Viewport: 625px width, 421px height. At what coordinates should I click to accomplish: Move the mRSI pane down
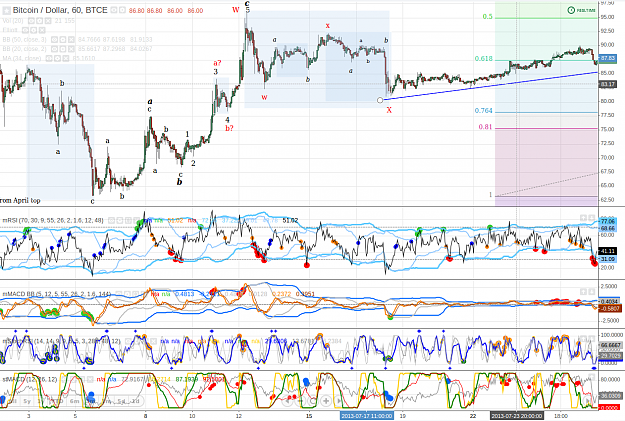(592, 218)
